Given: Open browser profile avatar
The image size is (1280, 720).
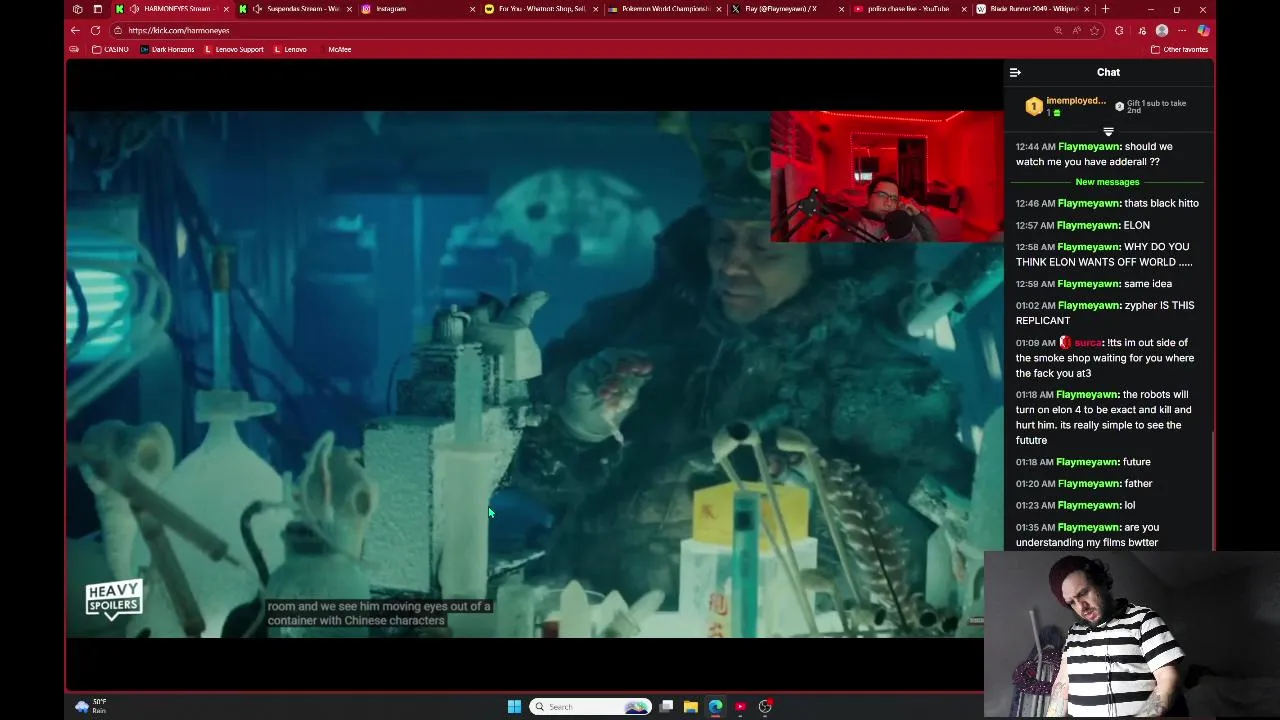Looking at the screenshot, I should tap(1162, 30).
